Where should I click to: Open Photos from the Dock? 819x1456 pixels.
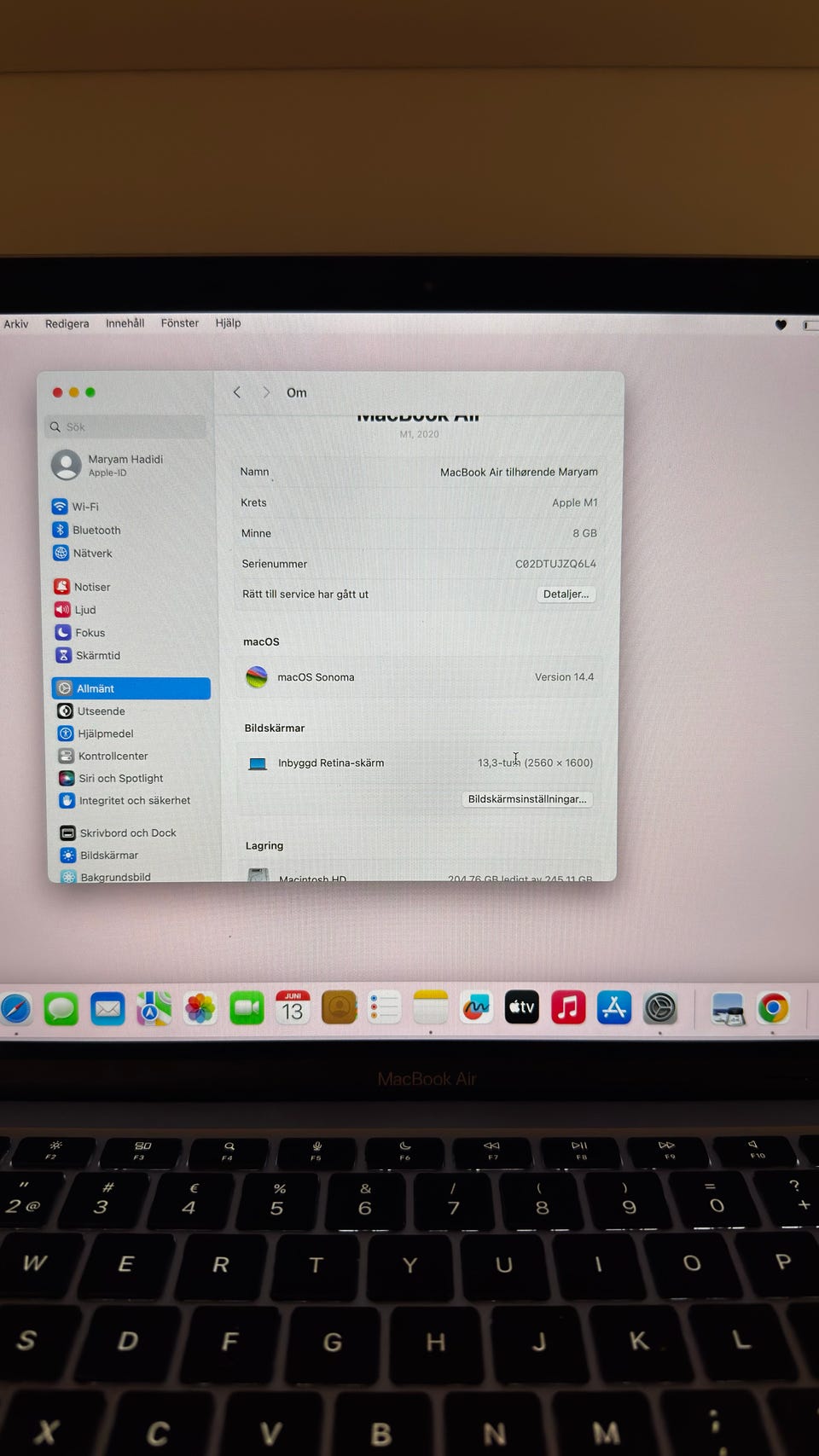click(x=200, y=1008)
